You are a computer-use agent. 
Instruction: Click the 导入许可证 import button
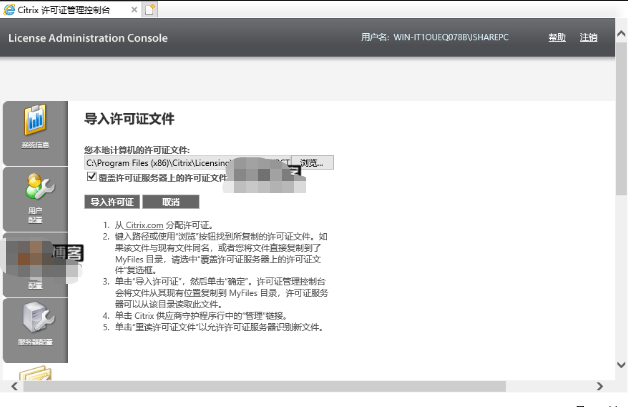click(112, 202)
